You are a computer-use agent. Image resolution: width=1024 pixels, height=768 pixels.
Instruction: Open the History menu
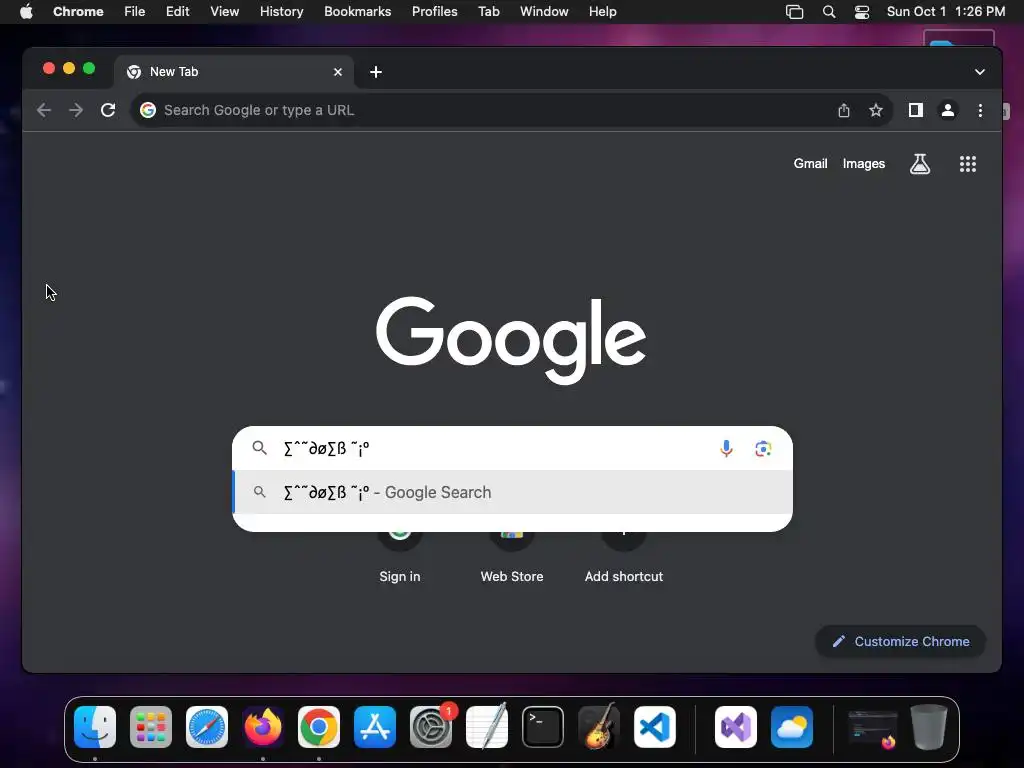click(281, 12)
